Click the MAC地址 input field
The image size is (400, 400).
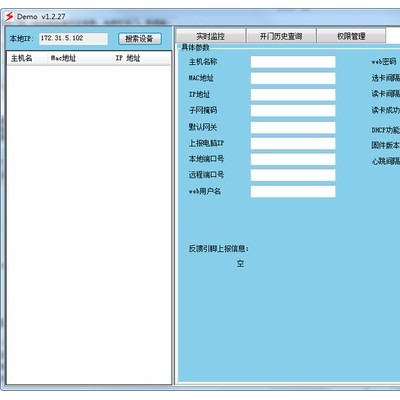(293, 78)
